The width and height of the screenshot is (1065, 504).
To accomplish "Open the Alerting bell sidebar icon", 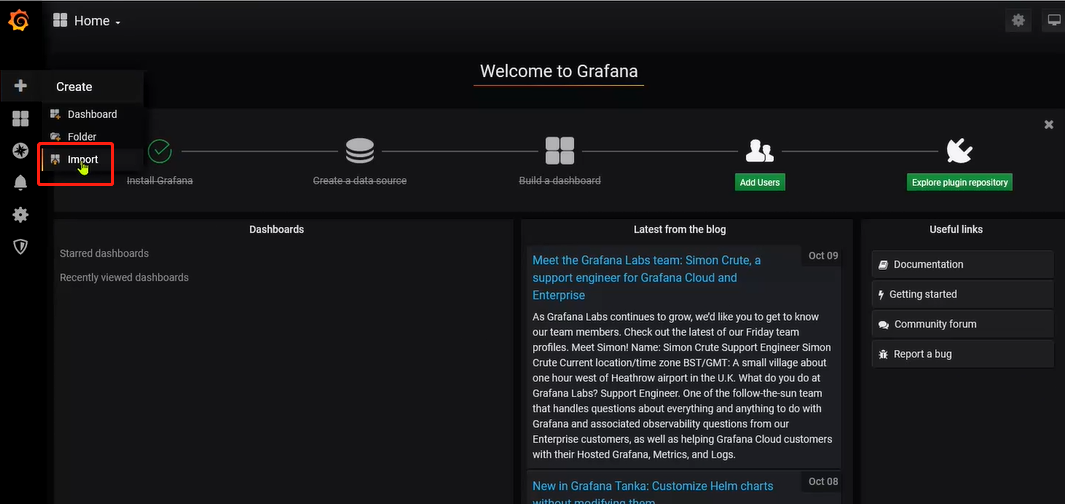I will click(20, 182).
